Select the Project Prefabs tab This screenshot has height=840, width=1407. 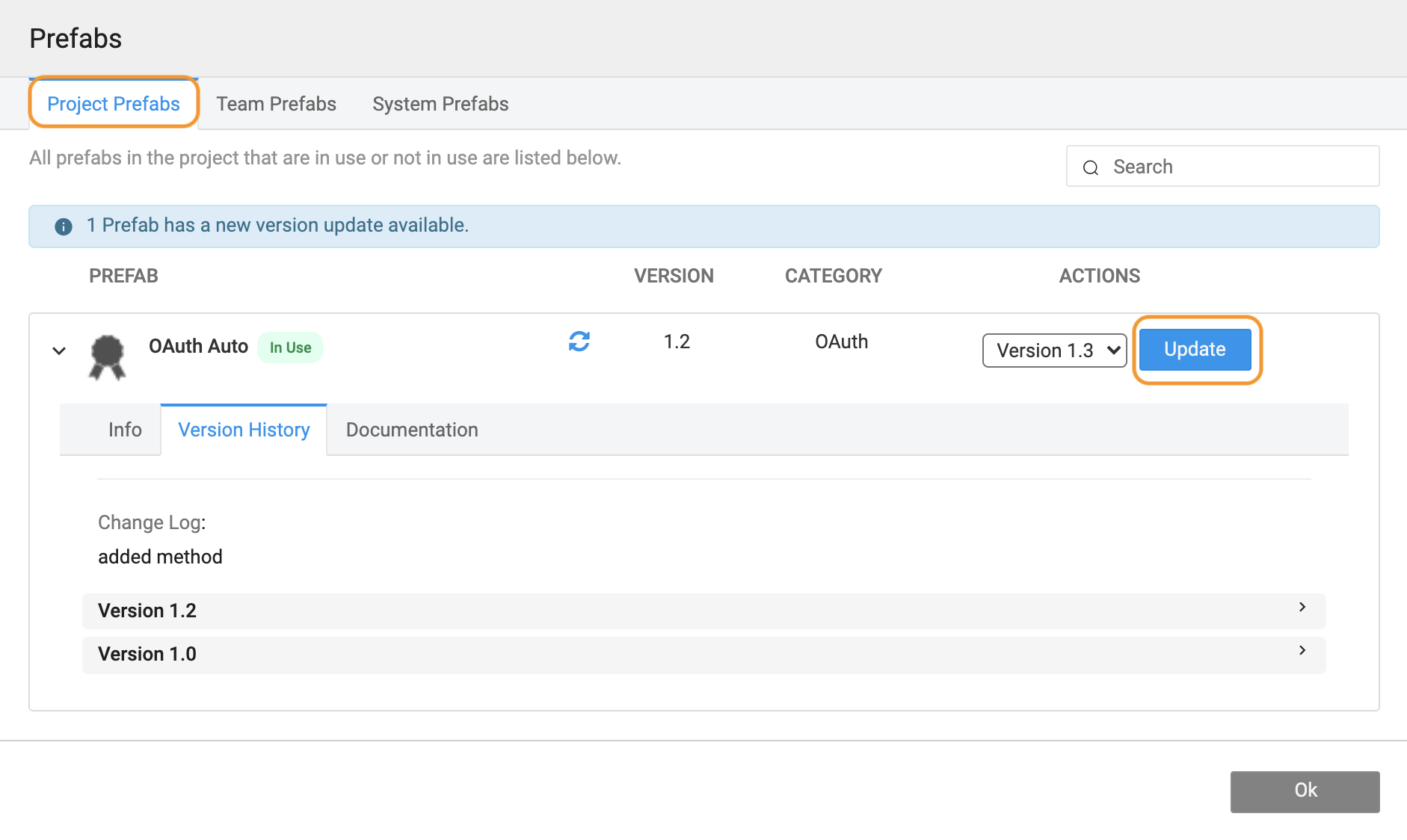[x=114, y=104]
